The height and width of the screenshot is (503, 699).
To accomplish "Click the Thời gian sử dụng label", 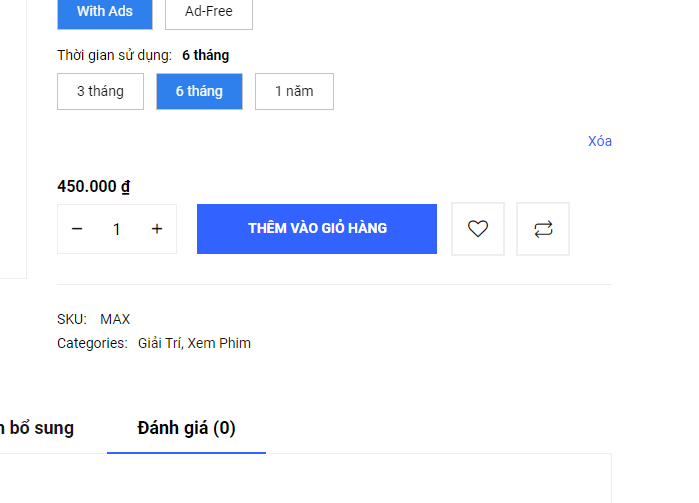I will pos(114,55).
